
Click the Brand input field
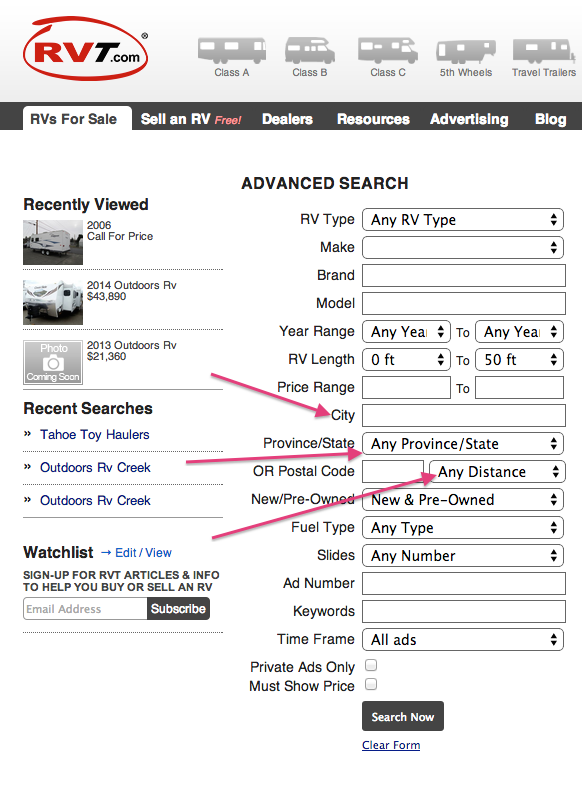[x=464, y=276]
